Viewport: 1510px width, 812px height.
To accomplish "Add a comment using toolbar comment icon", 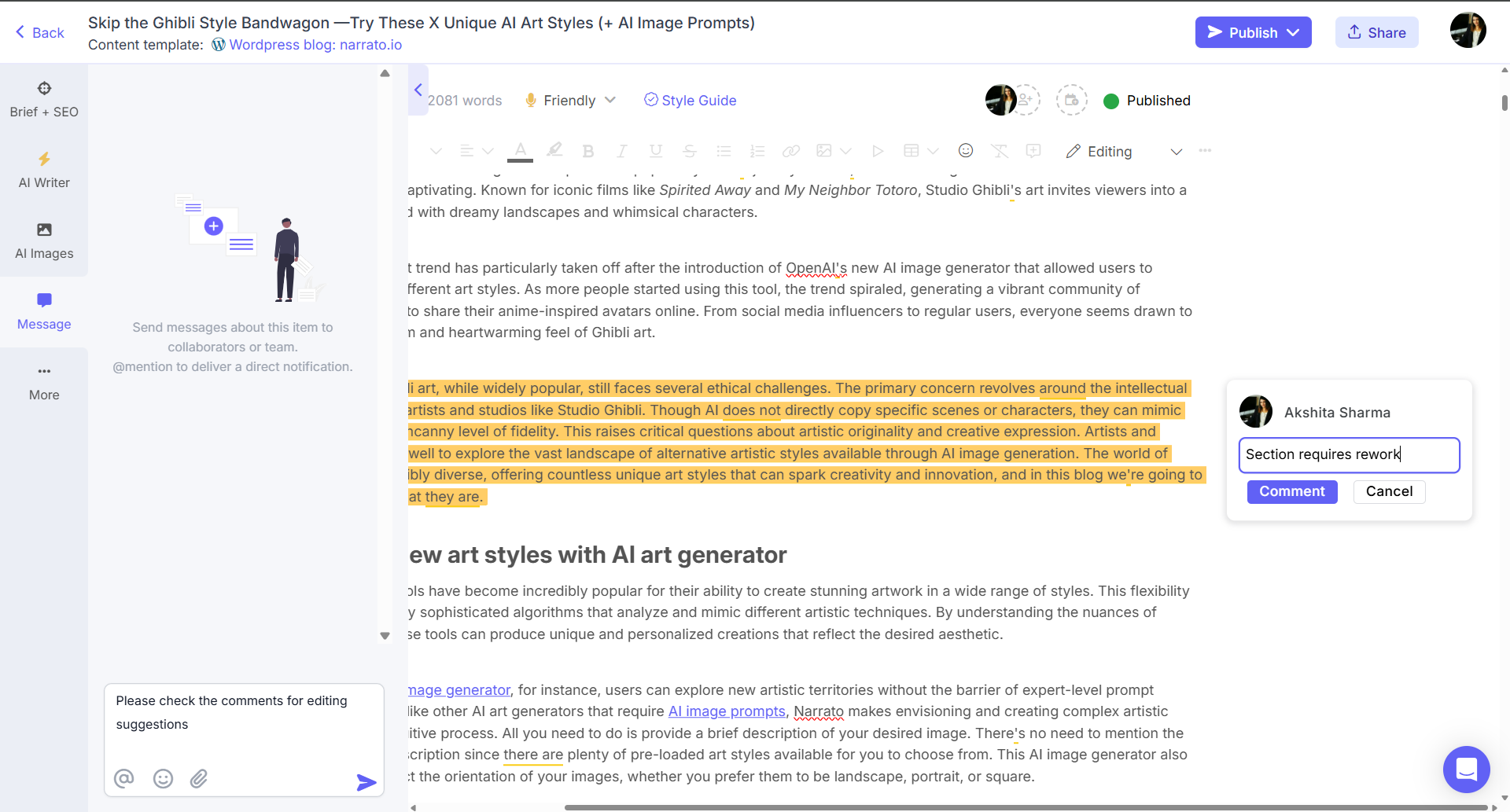I will [x=1033, y=151].
